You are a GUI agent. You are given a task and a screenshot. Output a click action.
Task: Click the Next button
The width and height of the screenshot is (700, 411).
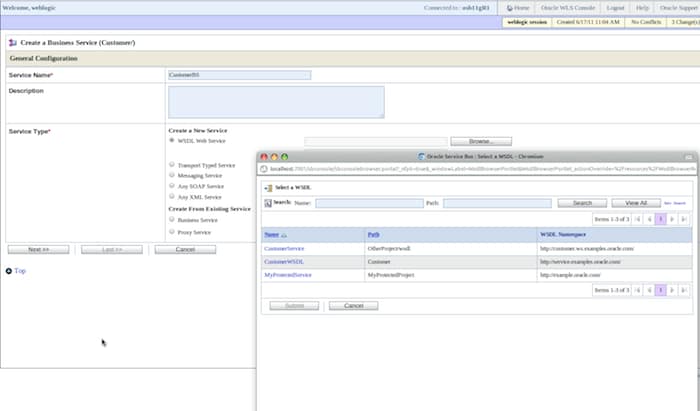(38, 249)
